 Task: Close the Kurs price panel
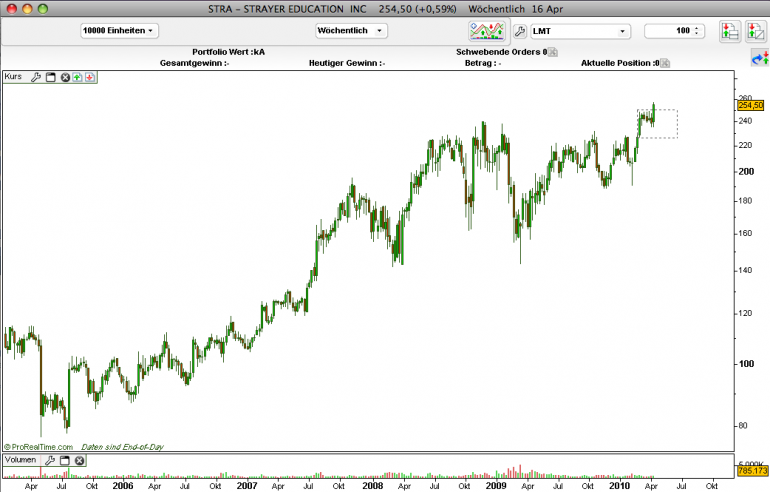coord(65,77)
